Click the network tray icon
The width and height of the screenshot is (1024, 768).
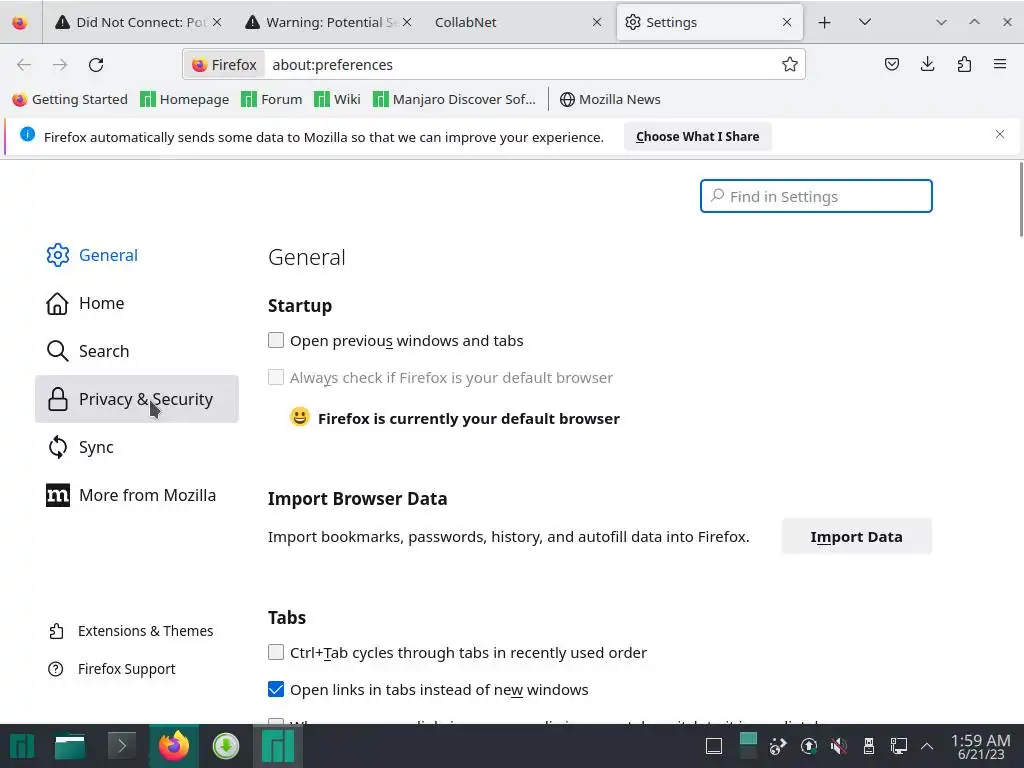[899, 746]
